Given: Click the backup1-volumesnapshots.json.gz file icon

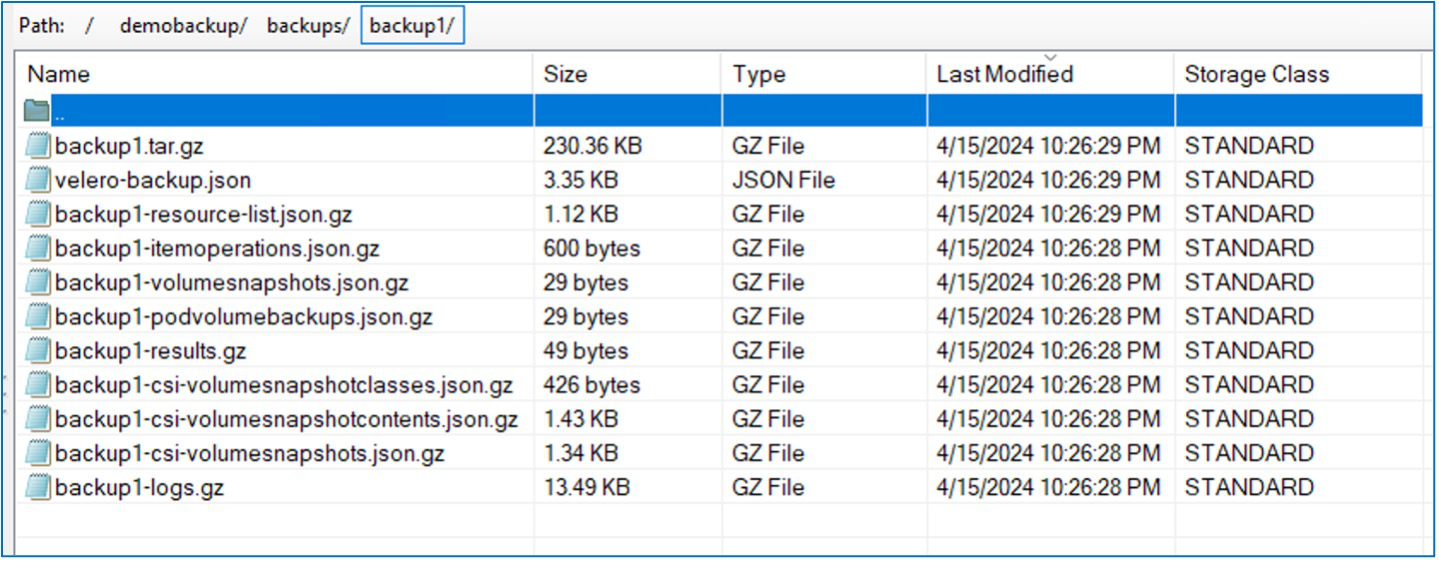Looking at the screenshot, I should 38,283.
